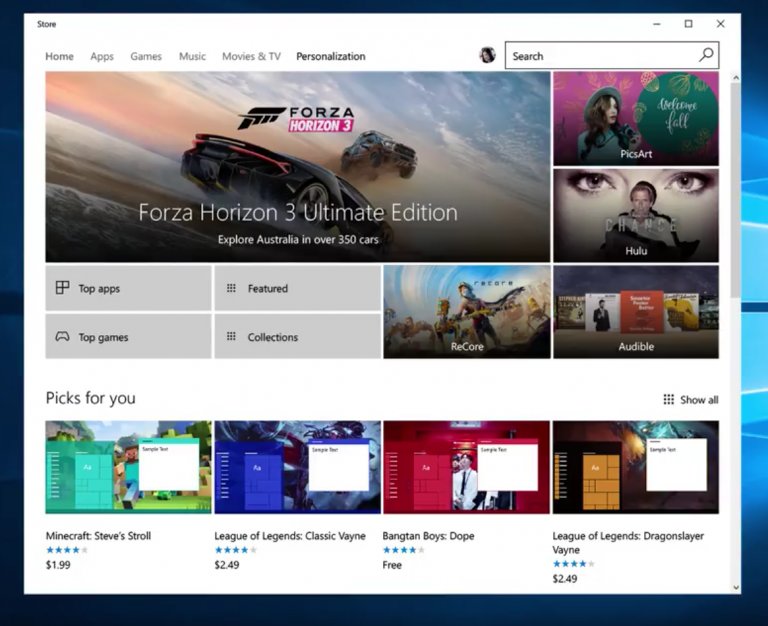The height and width of the screenshot is (626, 768).
Task: Select the Music tab
Action: pos(192,57)
